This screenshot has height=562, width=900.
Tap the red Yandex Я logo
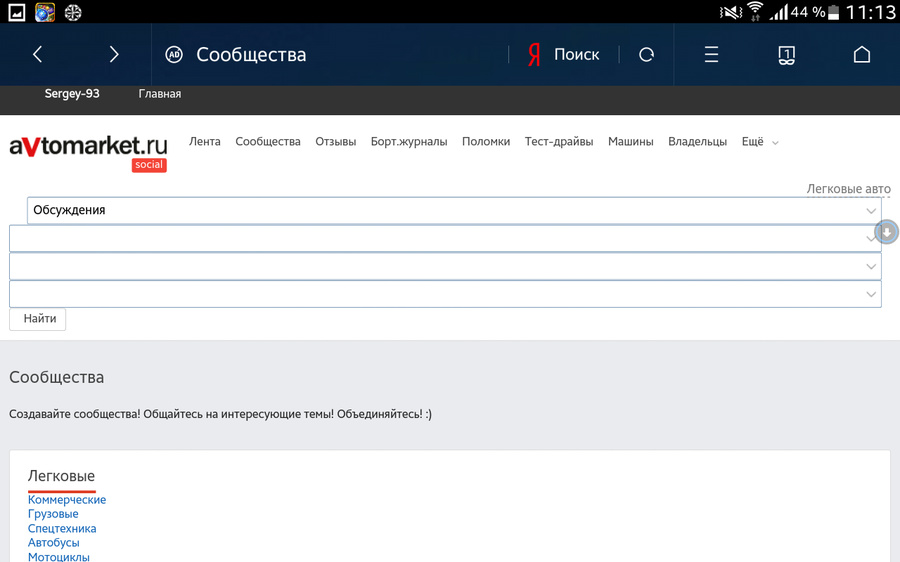click(x=534, y=55)
